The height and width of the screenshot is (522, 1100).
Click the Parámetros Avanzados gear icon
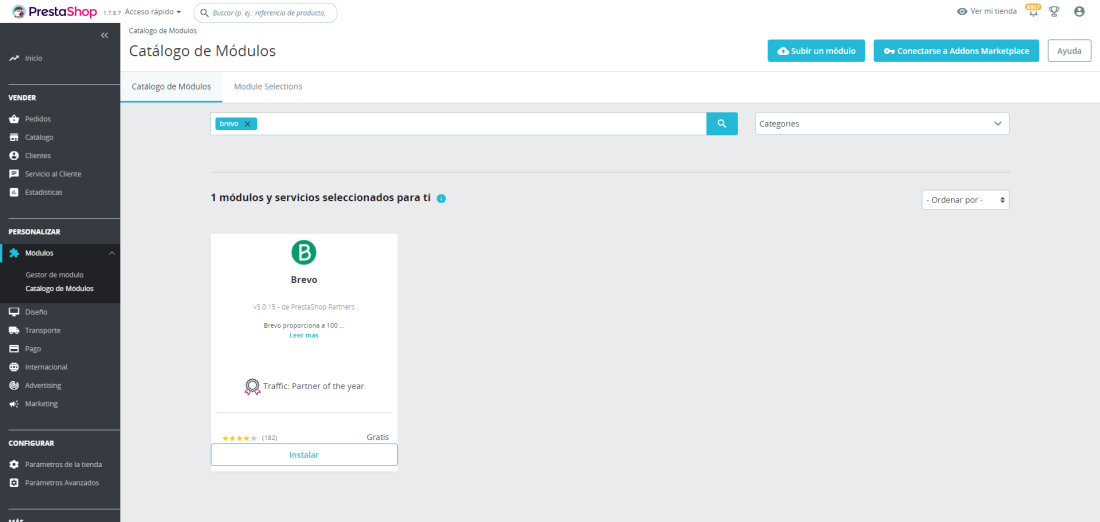[x=14, y=483]
